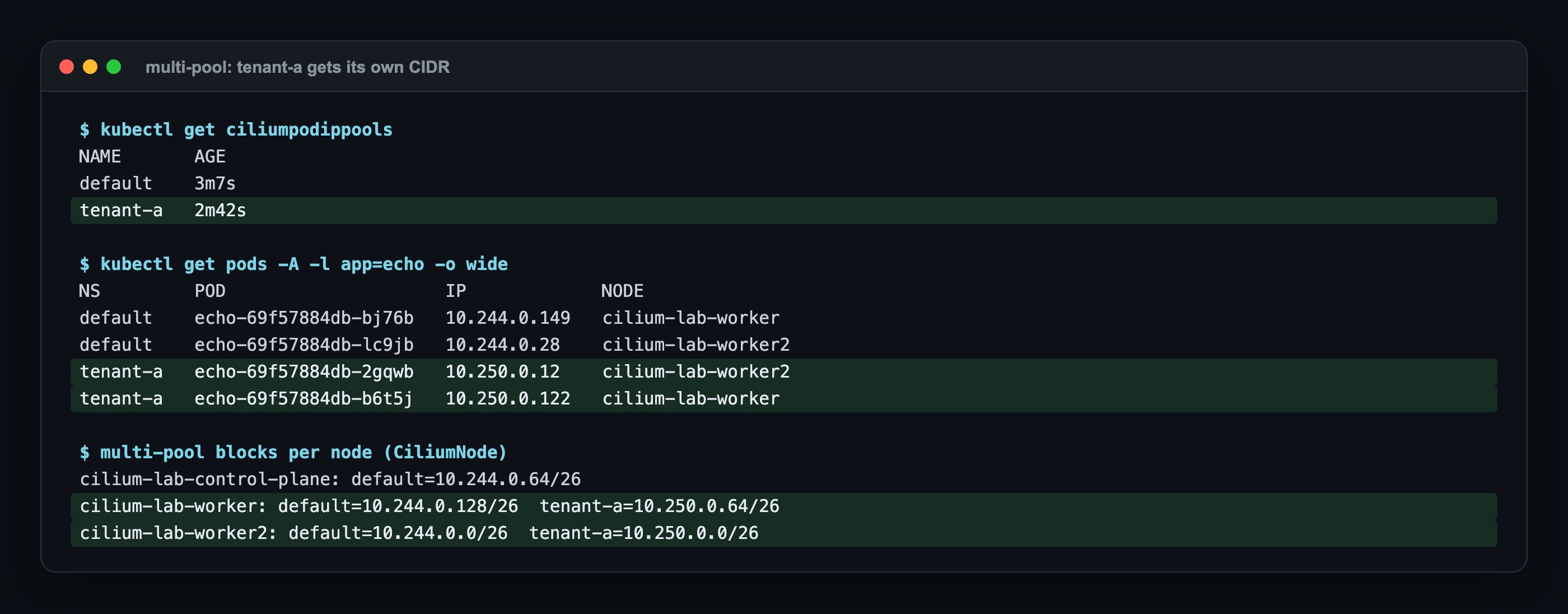1568x614 pixels.
Task: Click node 'cilium-lab-worker' in the bj76b row
Action: pyautogui.click(x=691, y=317)
